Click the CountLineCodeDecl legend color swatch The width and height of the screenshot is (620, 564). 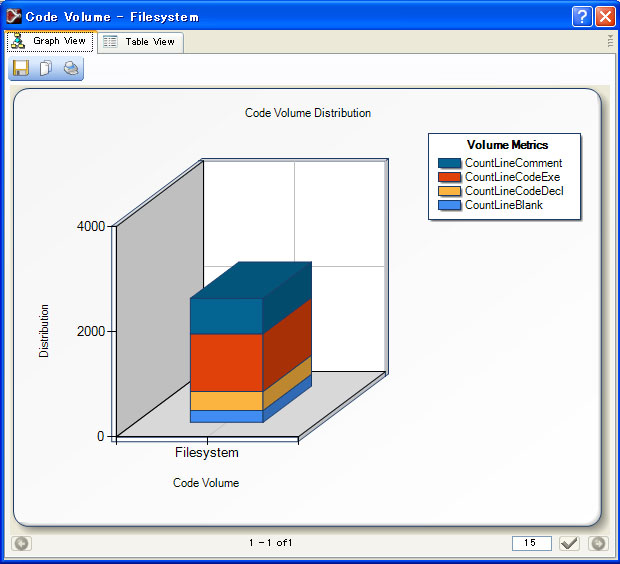(x=450, y=191)
